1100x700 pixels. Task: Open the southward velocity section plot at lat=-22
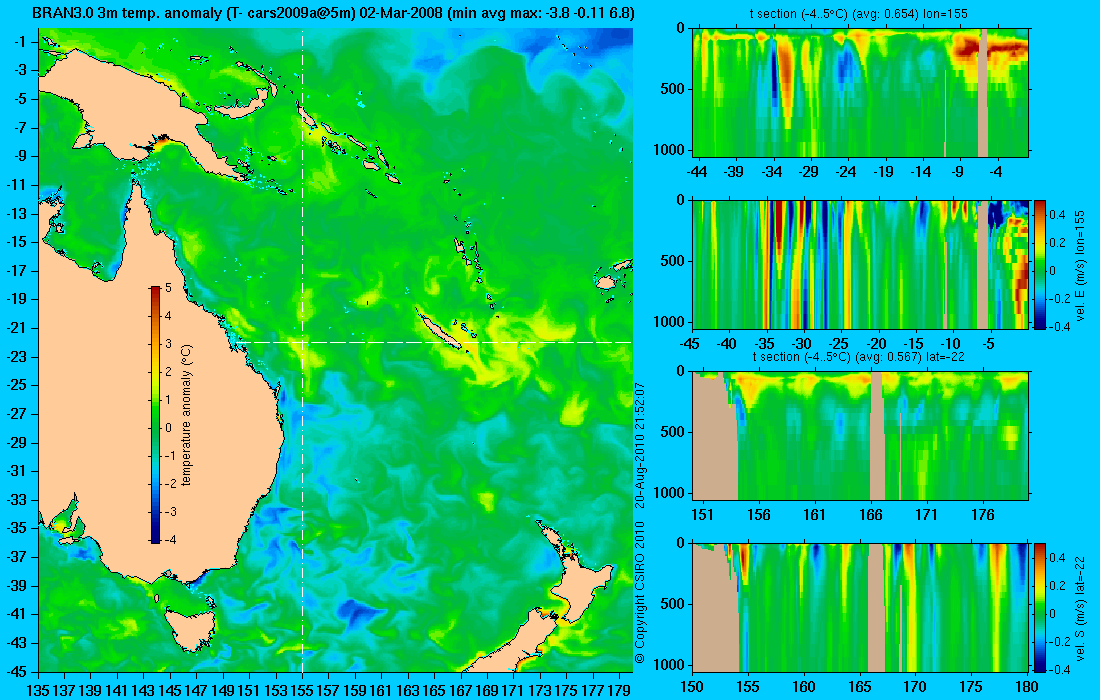click(860, 607)
